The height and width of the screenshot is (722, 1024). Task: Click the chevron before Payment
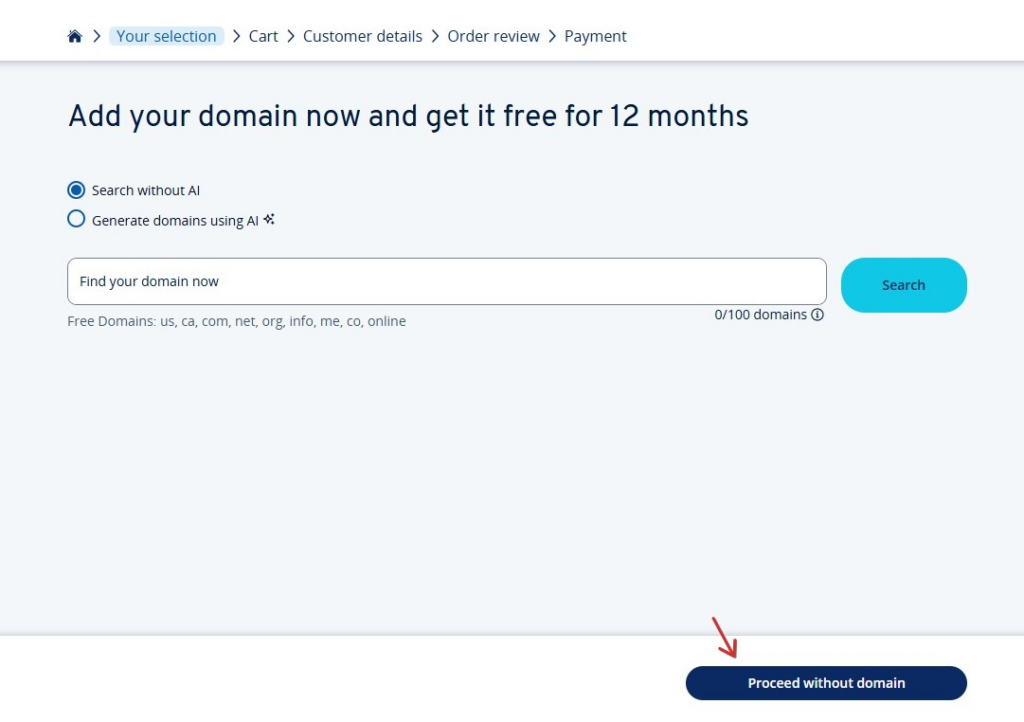pyautogui.click(x=554, y=36)
